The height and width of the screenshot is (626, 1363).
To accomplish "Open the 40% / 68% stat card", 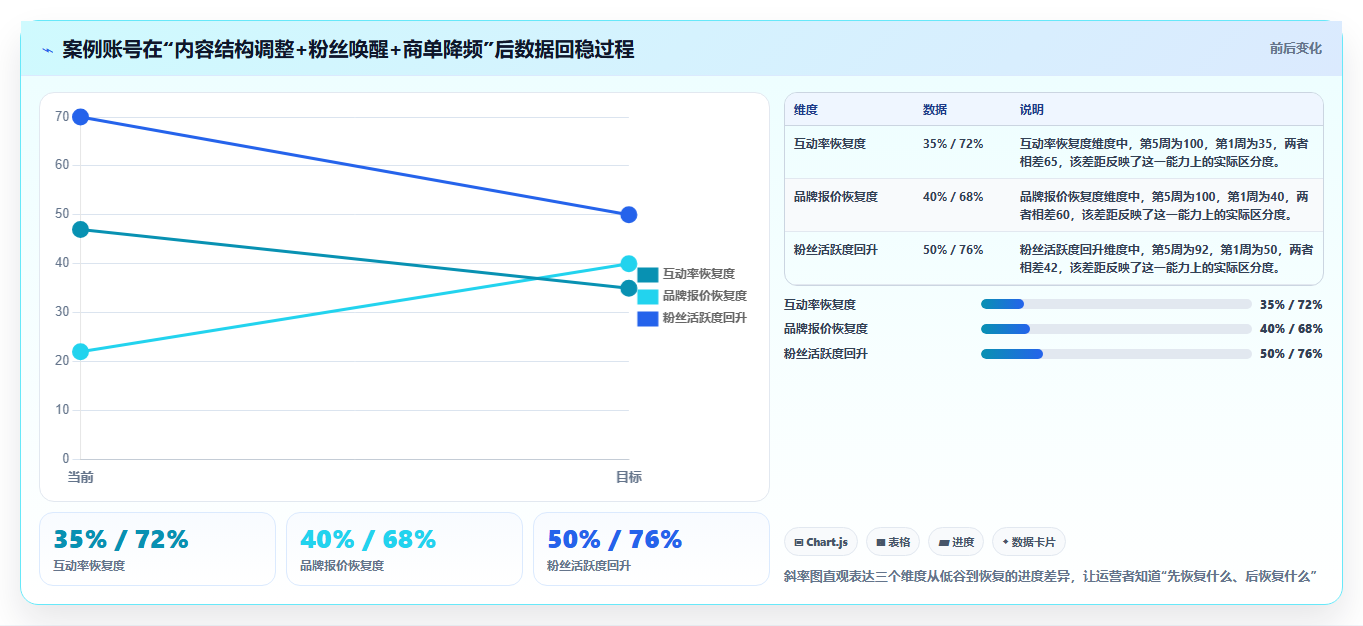I will coord(404,549).
